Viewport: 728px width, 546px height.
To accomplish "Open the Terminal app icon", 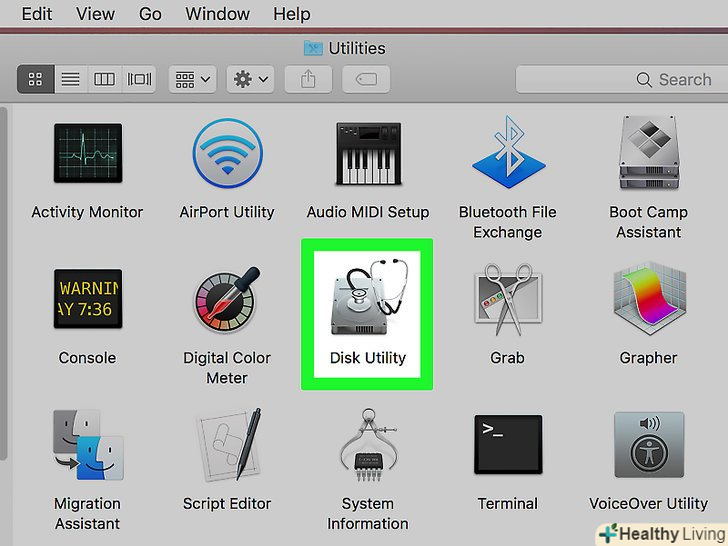I will click(x=508, y=444).
